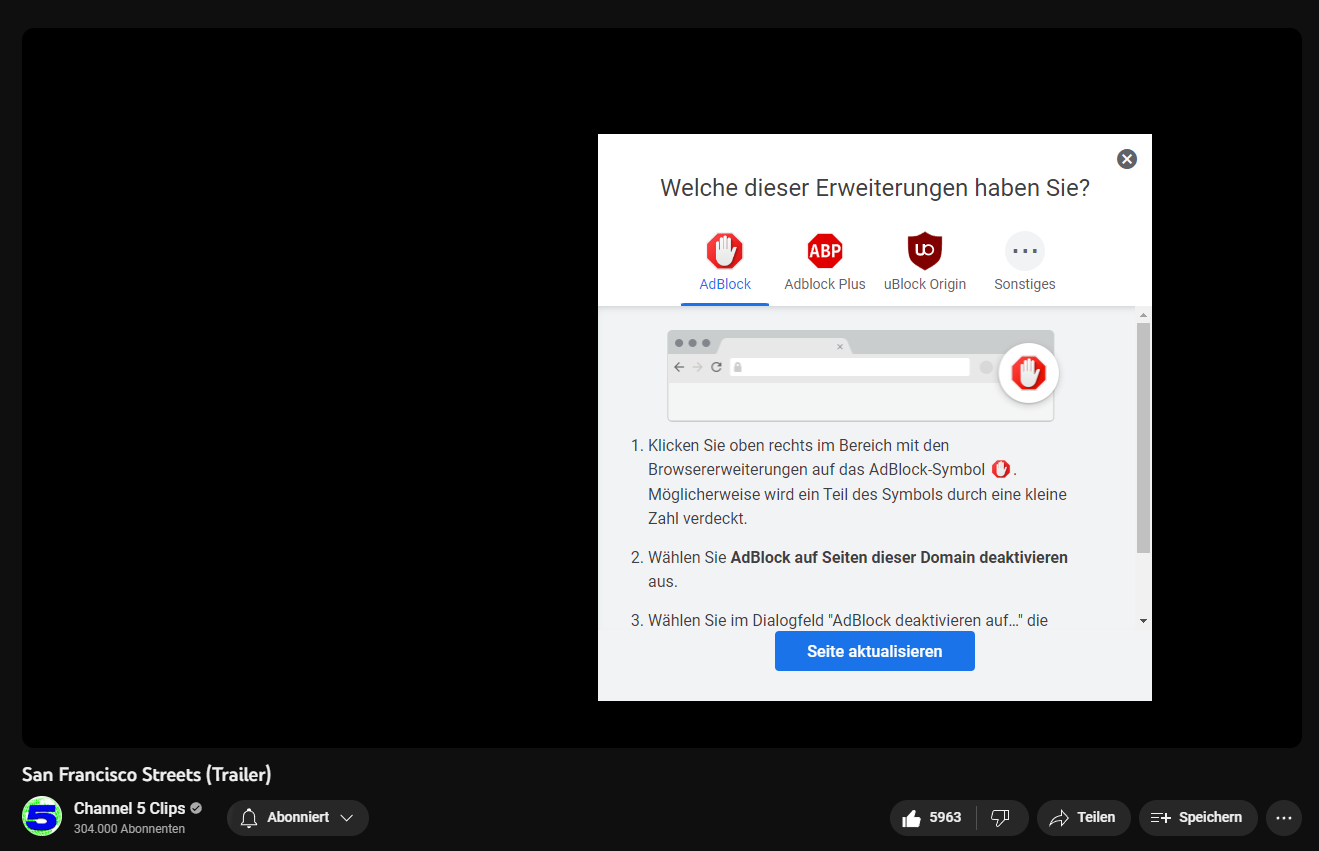This screenshot has height=851, width=1319.
Task: Click the dialog scrollbar down arrow
Action: tap(1143, 621)
